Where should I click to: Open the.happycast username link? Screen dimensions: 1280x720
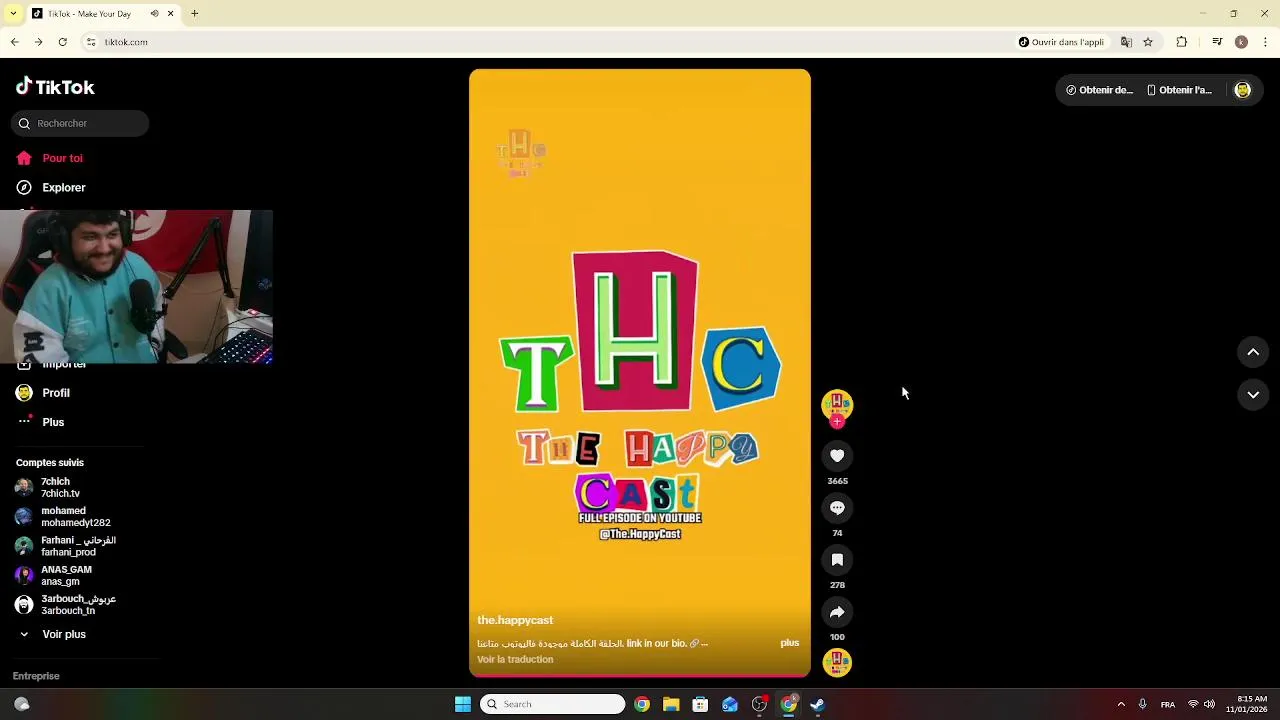515,620
